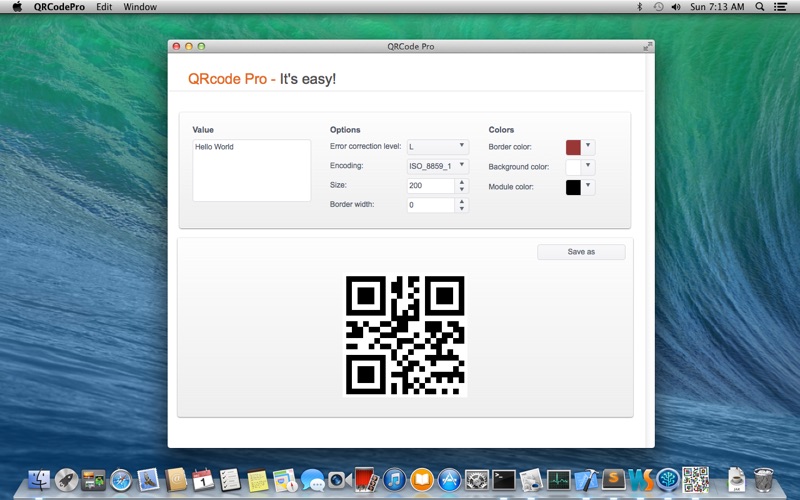800x500 pixels.
Task: Increase Border width with up arrow
Action: [462, 202]
